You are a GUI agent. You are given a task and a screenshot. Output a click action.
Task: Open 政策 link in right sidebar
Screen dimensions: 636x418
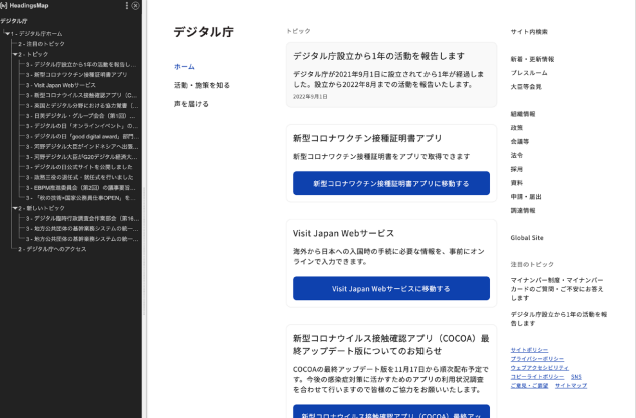pos(517,128)
